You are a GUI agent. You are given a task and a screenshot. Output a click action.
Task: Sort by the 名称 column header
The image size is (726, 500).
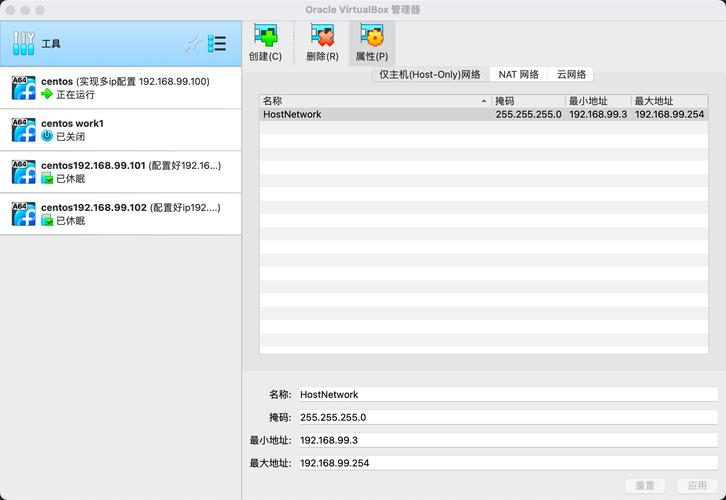coord(375,101)
